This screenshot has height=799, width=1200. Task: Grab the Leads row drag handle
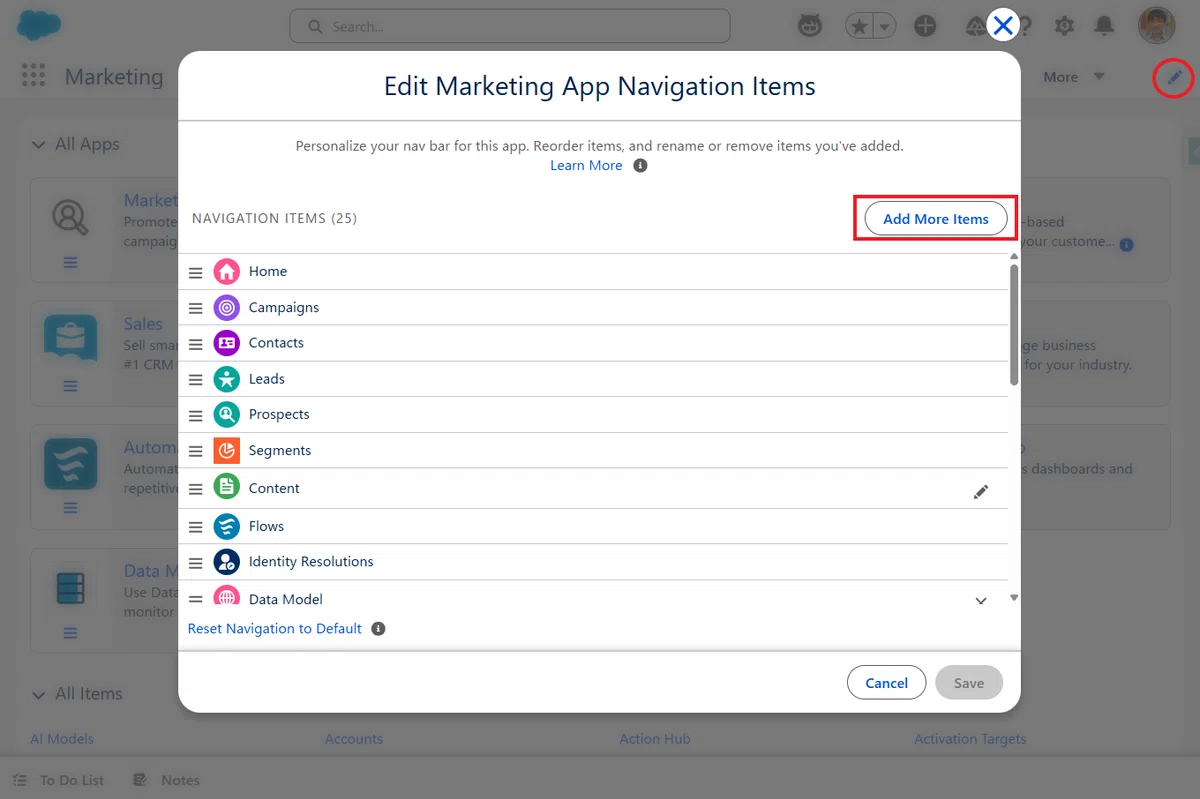[x=196, y=379]
